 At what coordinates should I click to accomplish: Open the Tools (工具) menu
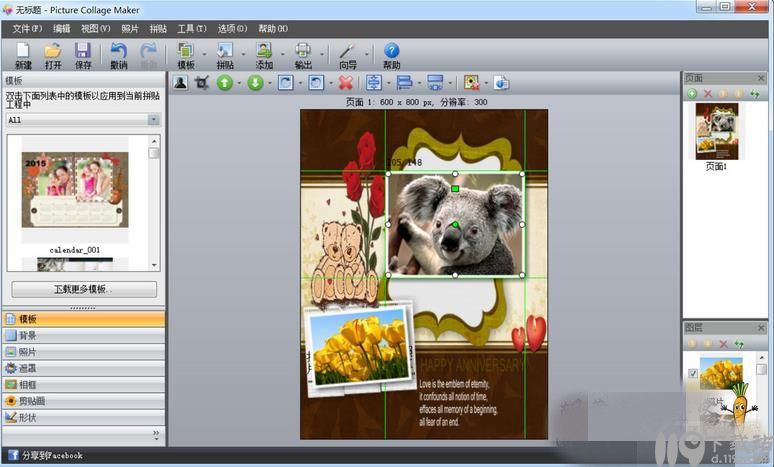point(192,29)
